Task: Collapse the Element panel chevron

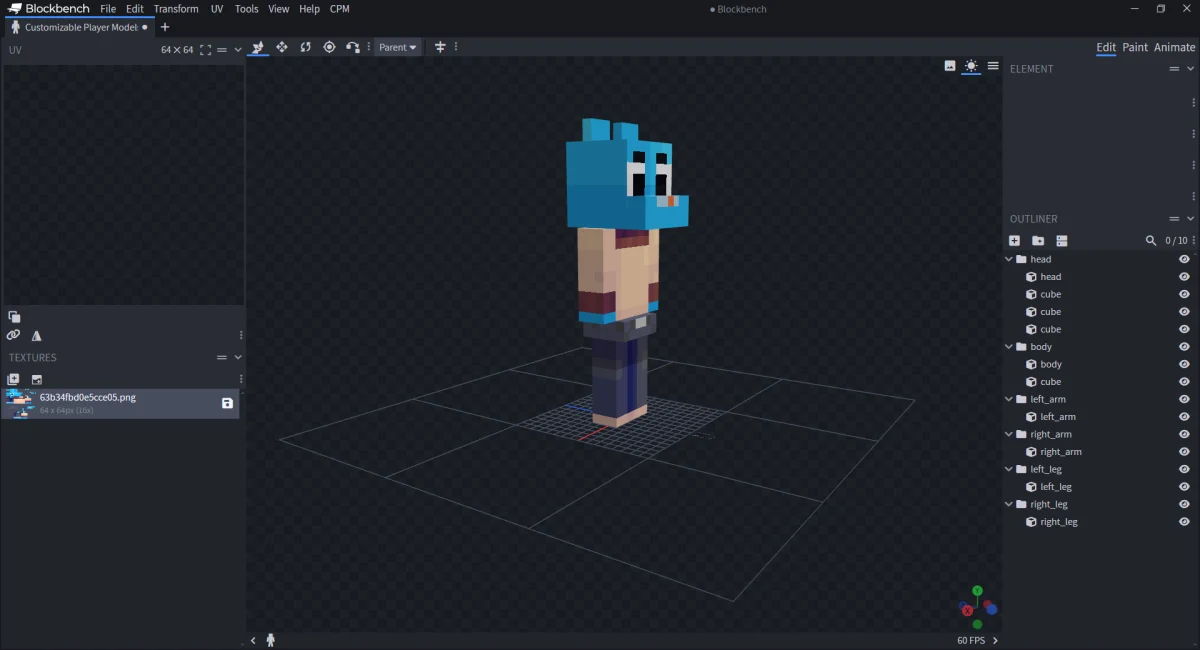Action: 1190,69
